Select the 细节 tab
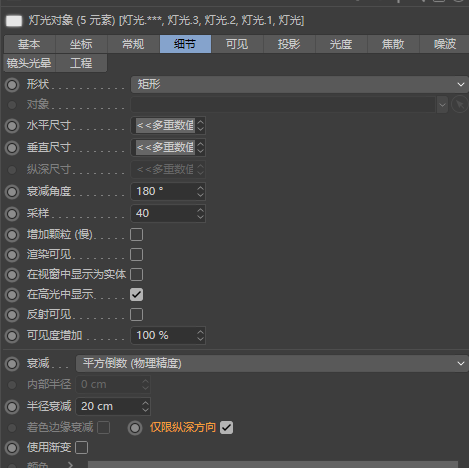469x468 pixels. (185, 44)
